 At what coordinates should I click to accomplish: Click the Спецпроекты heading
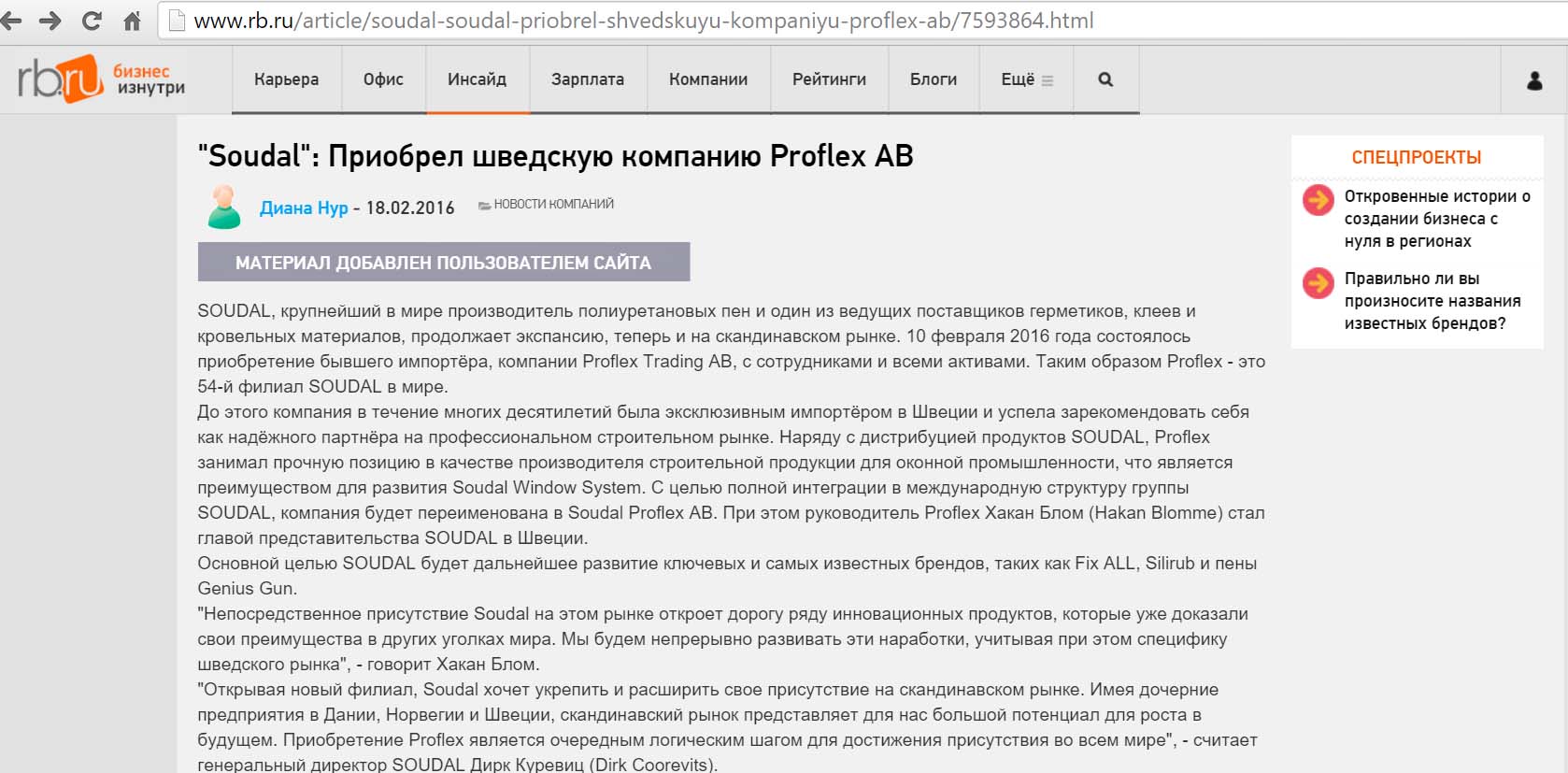pos(1417,157)
